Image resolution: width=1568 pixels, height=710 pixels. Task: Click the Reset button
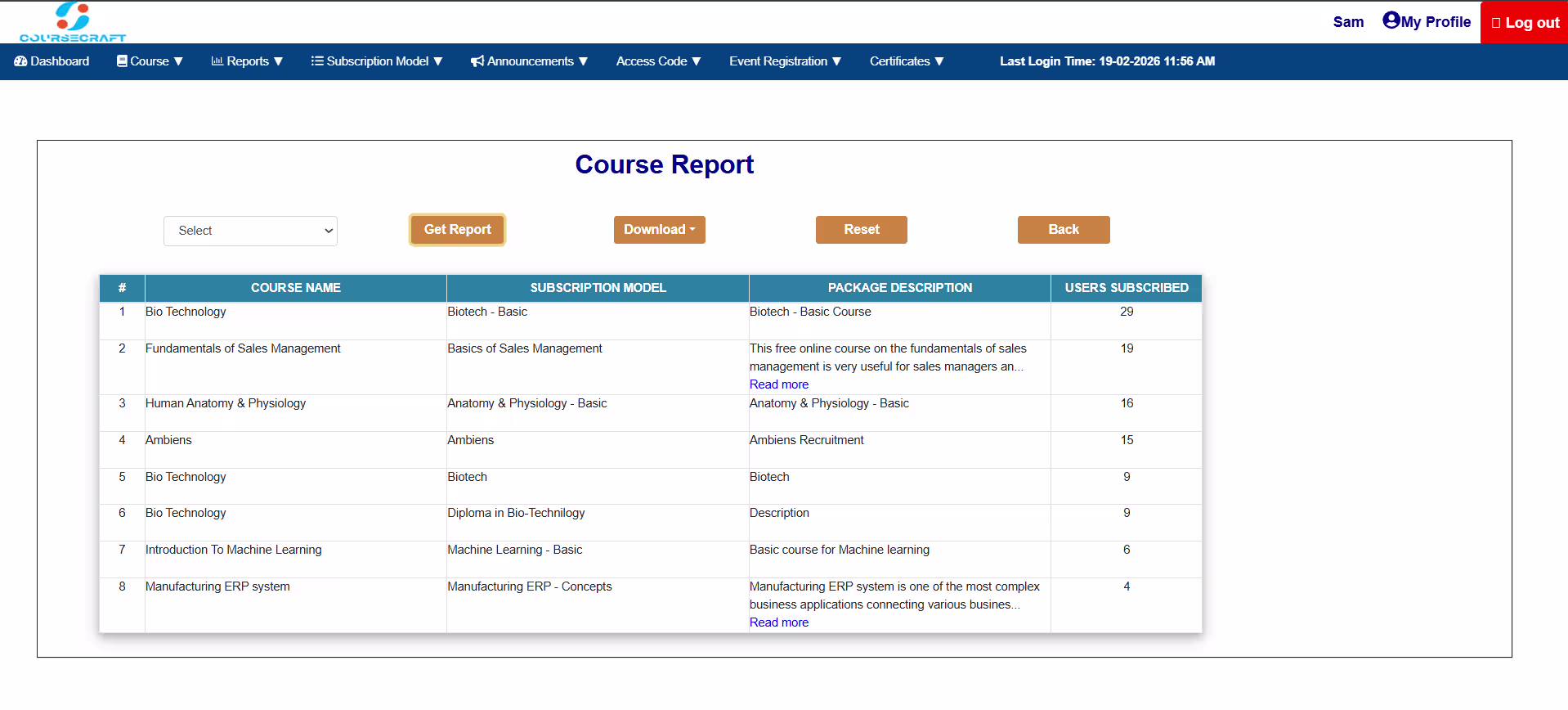(862, 230)
